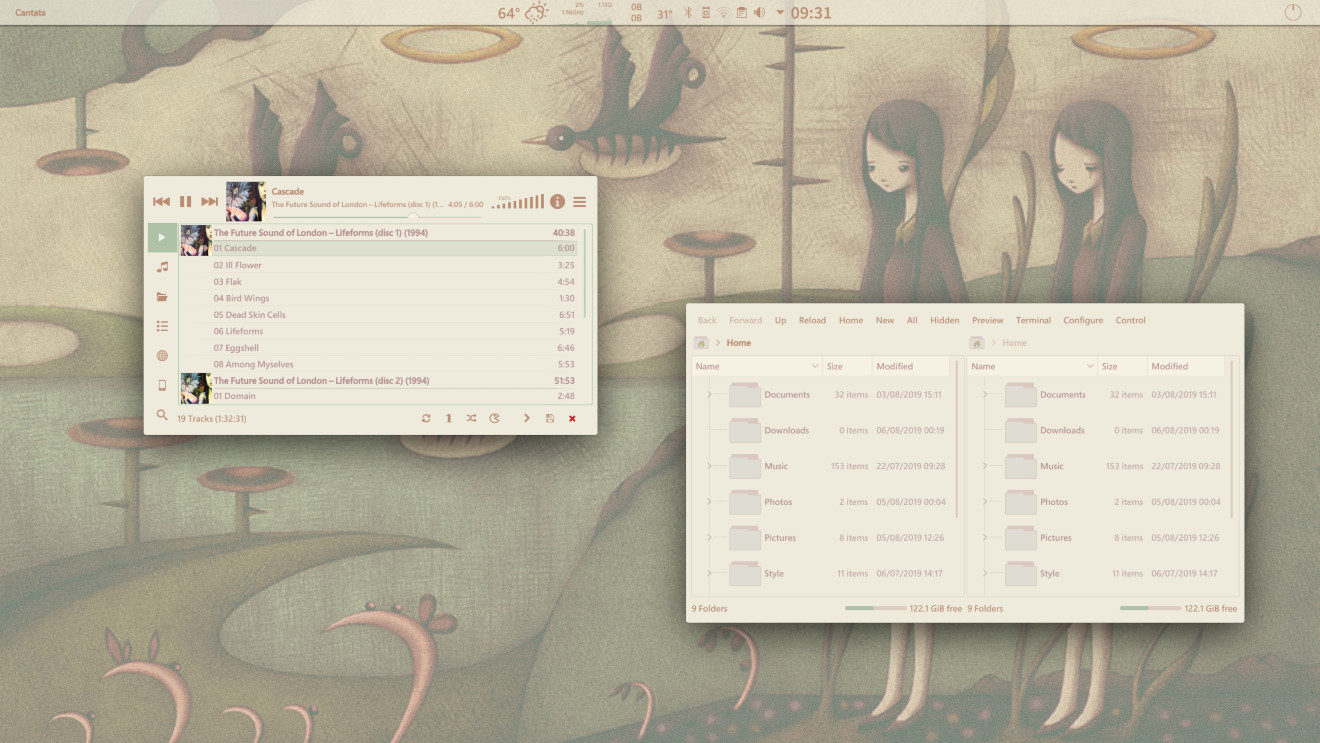Screen dimensions: 1320x743
Task: Toggle shuffle mode in Cantata
Action: [471, 418]
